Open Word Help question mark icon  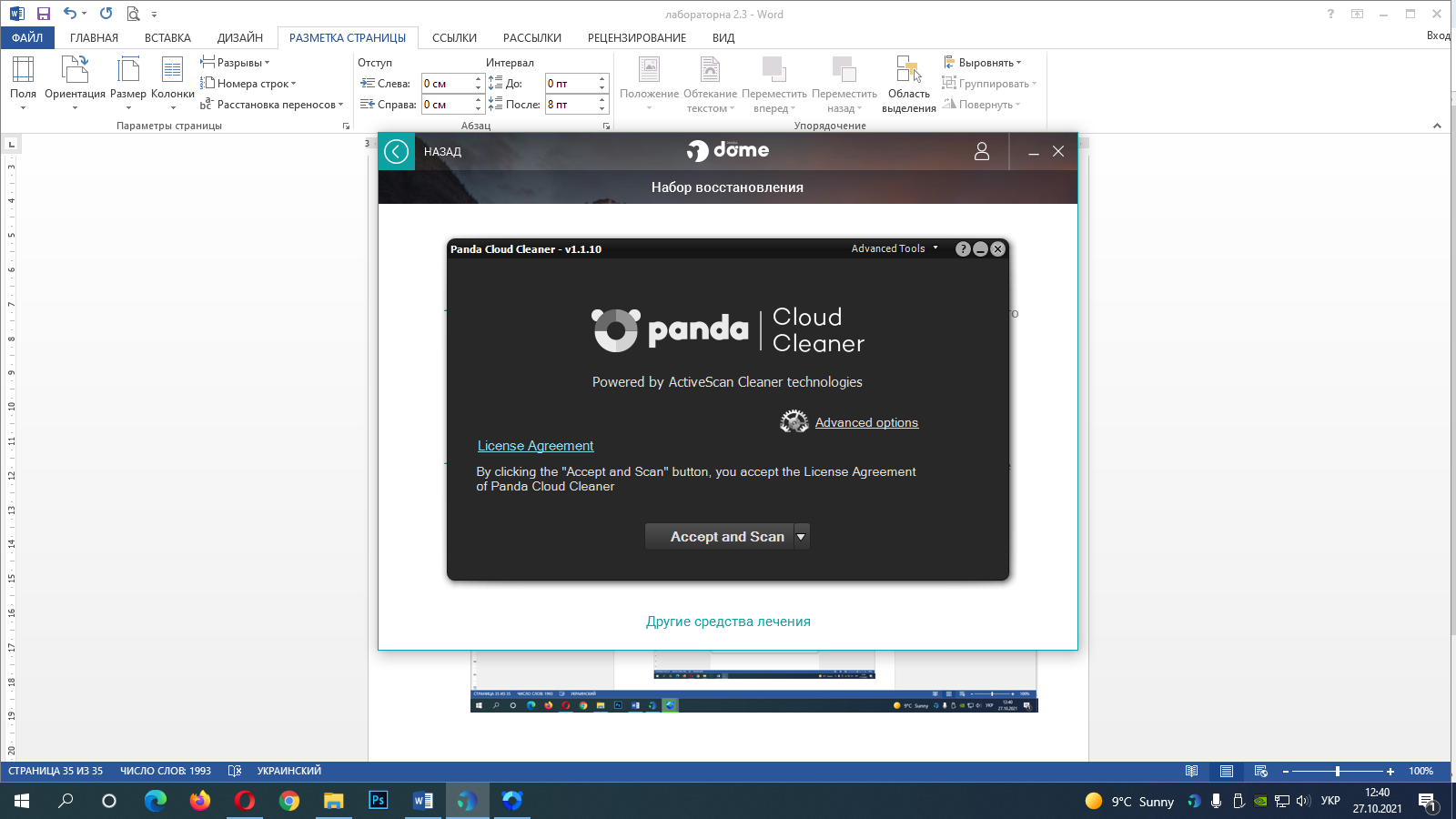point(1330,14)
